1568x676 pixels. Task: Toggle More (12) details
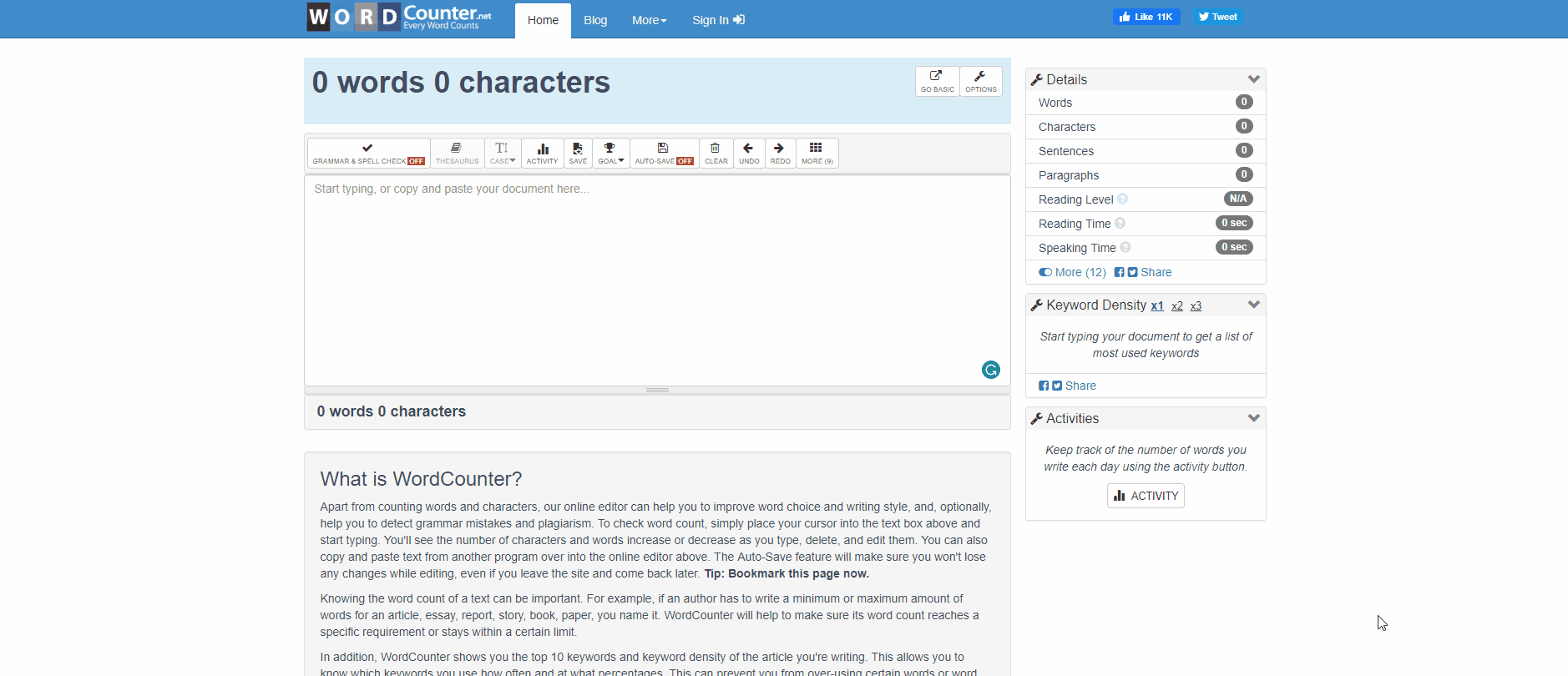tap(1073, 272)
